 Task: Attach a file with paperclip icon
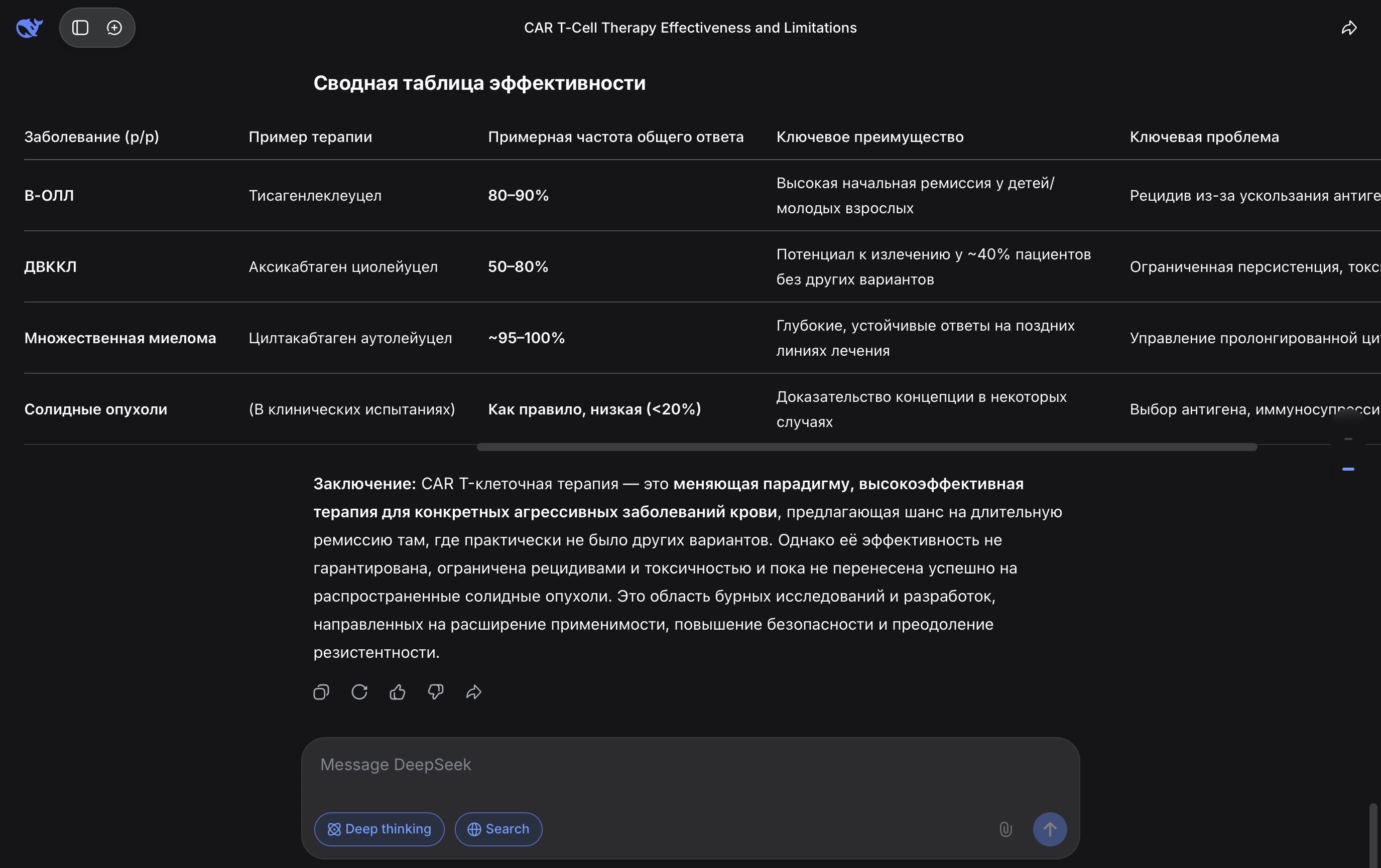click(1006, 829)
